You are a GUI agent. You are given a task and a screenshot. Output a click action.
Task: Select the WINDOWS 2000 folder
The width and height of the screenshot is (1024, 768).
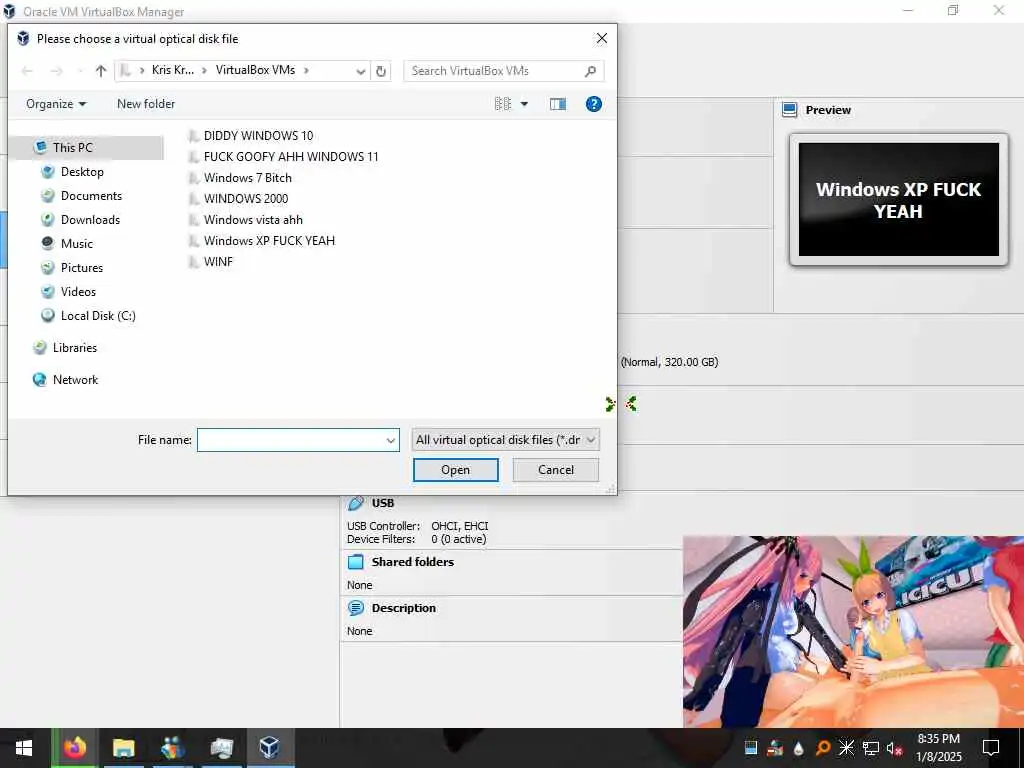coord(238,199)
